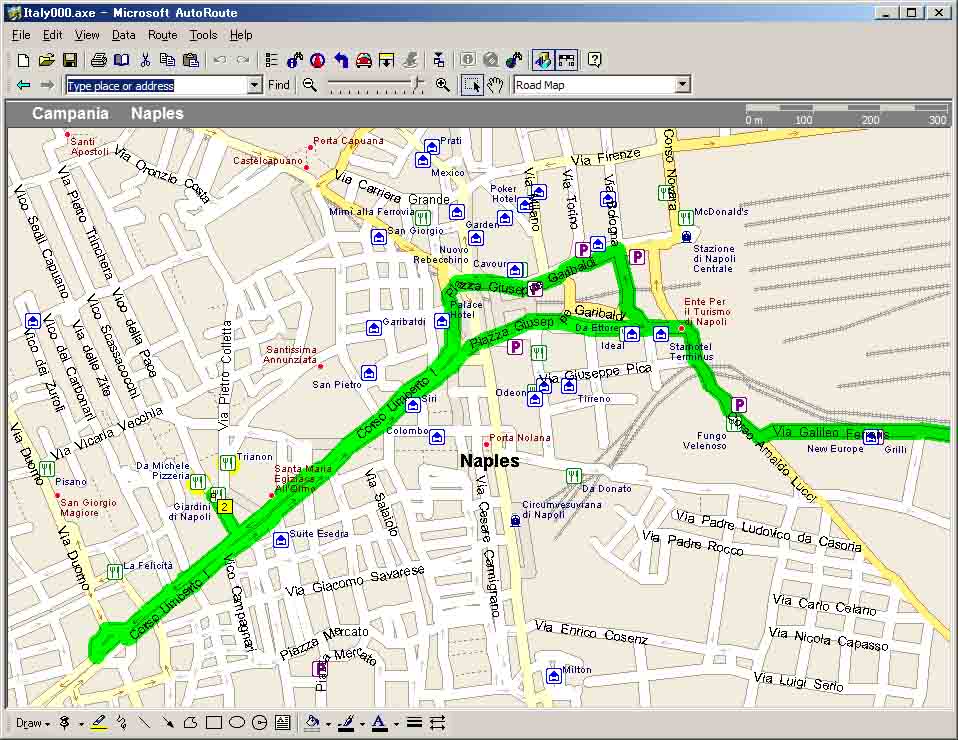Image resolution: width=958 pixels, height=740 pixels.
Task: Open the legend list toolbar icon
Action: coord(271,60)
